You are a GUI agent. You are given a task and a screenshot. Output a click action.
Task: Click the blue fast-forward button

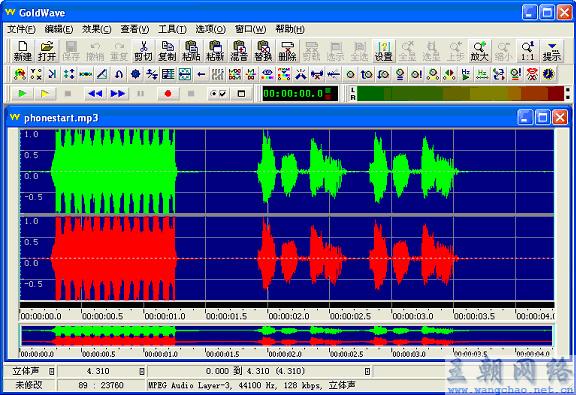point(118,94)
